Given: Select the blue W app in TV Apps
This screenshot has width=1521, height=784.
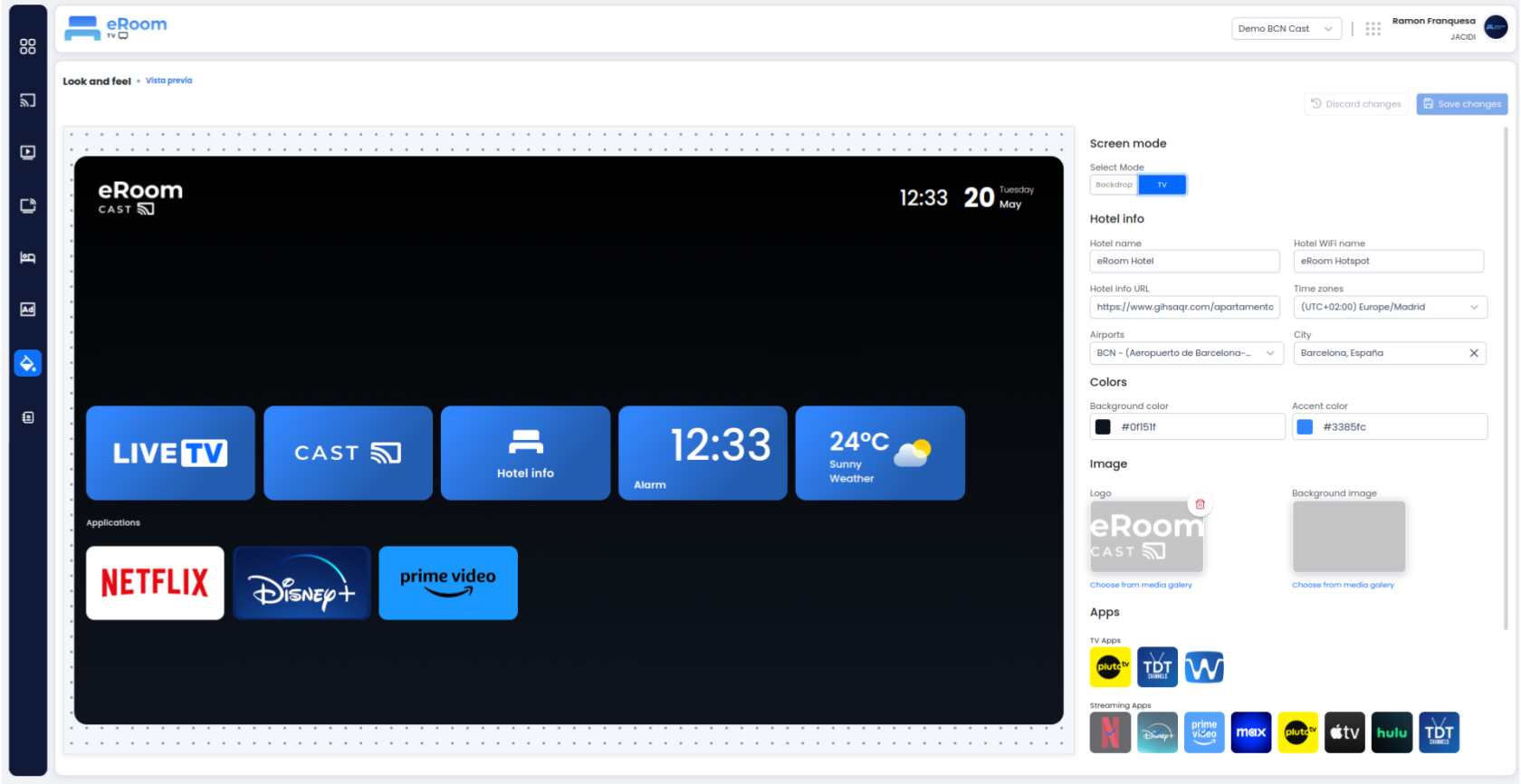Looking at the screenshot, I should coord(1204,667).
